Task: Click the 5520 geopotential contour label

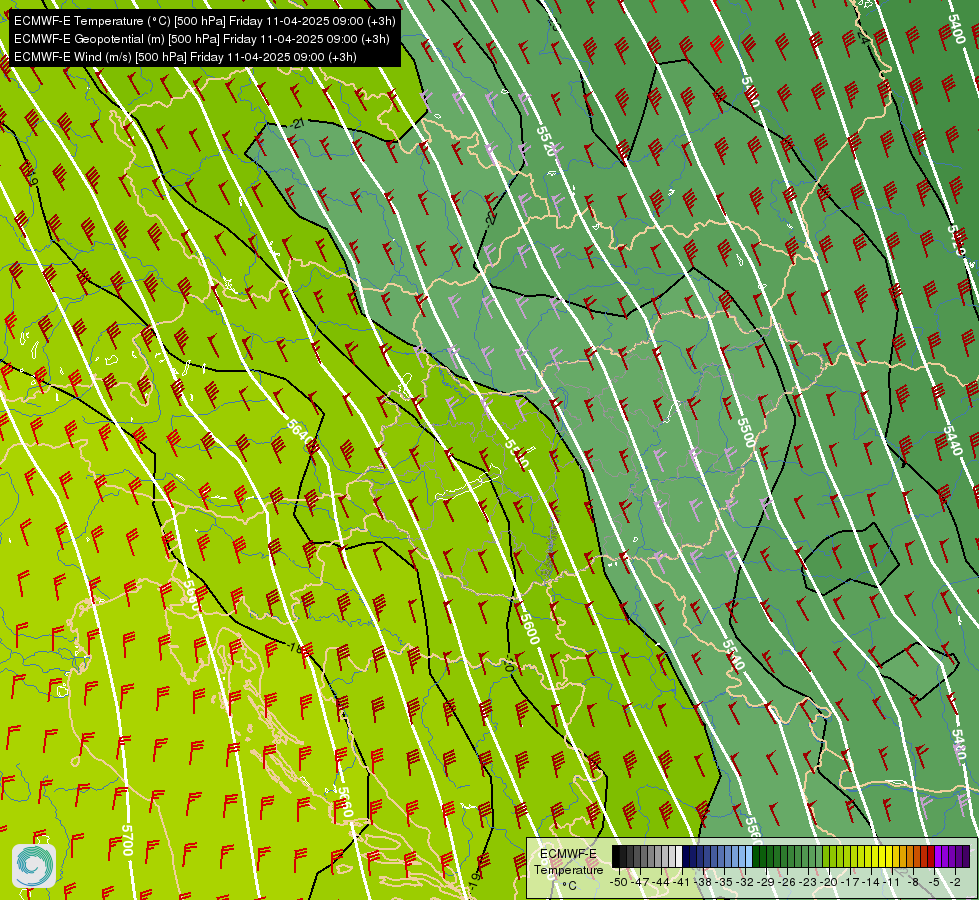Action: click(x=546, y=141)
